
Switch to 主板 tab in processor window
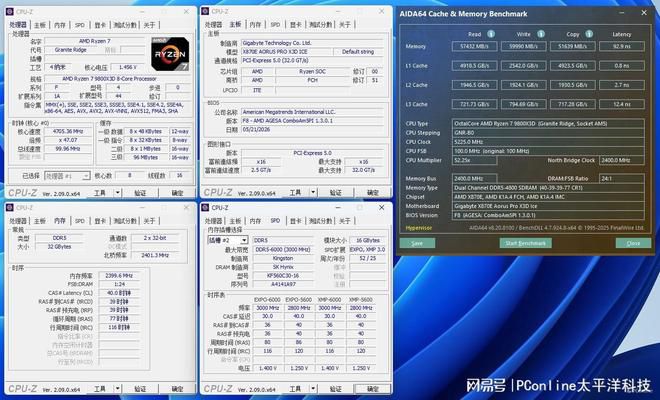point(40,25)
